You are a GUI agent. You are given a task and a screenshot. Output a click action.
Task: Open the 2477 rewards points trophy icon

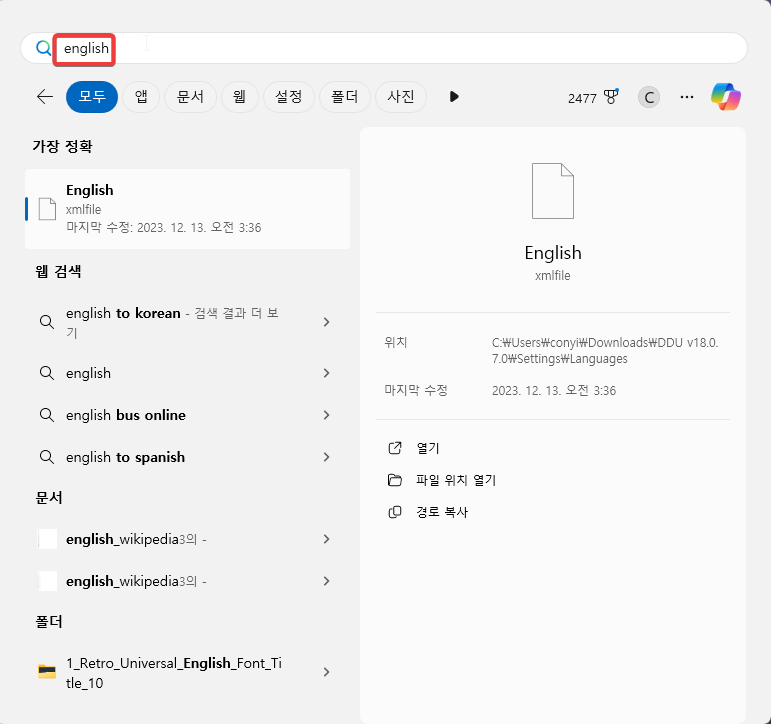[x=593, y=97]
